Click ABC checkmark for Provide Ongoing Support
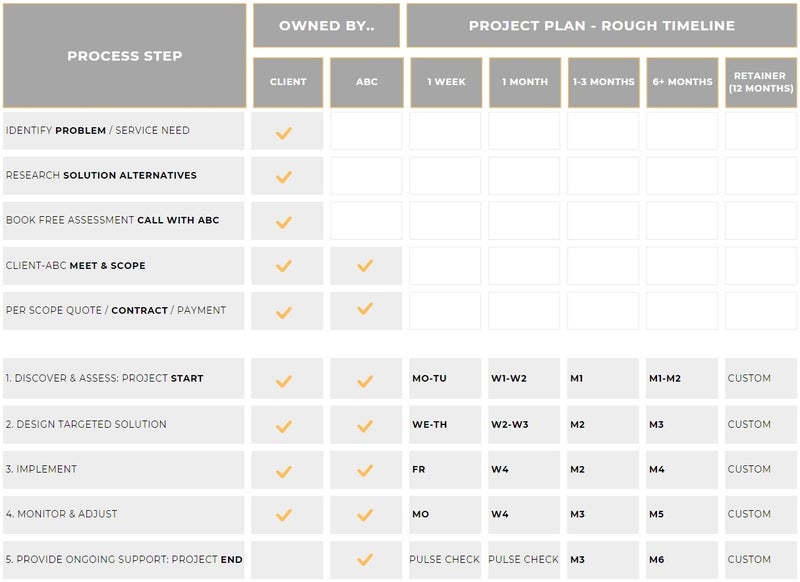Screen dimensions: 800x582 [365, 560]
